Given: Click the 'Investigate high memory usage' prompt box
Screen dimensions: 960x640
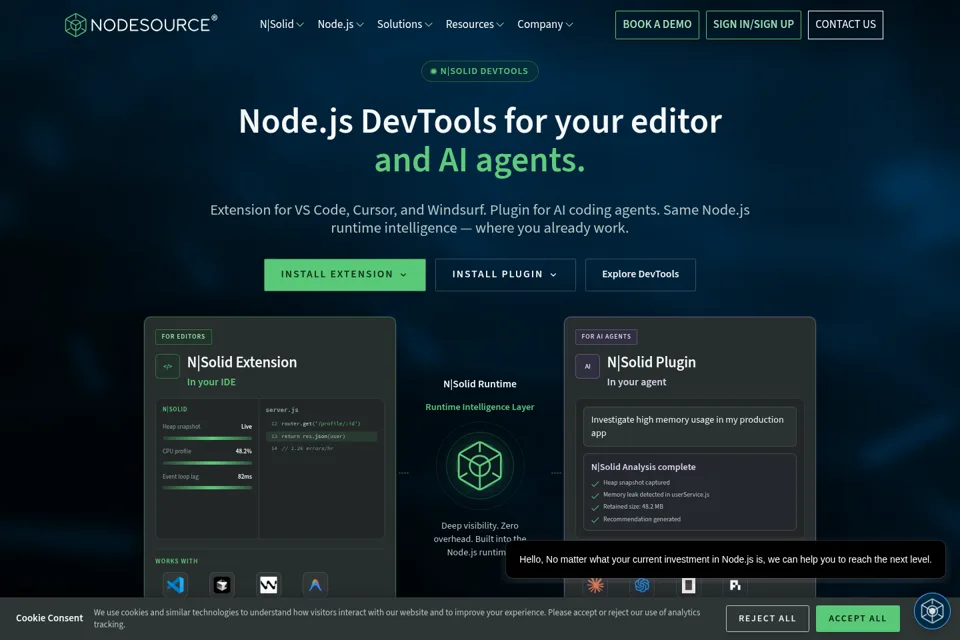Looking at the screenshot, I should (x=689, y=426).
